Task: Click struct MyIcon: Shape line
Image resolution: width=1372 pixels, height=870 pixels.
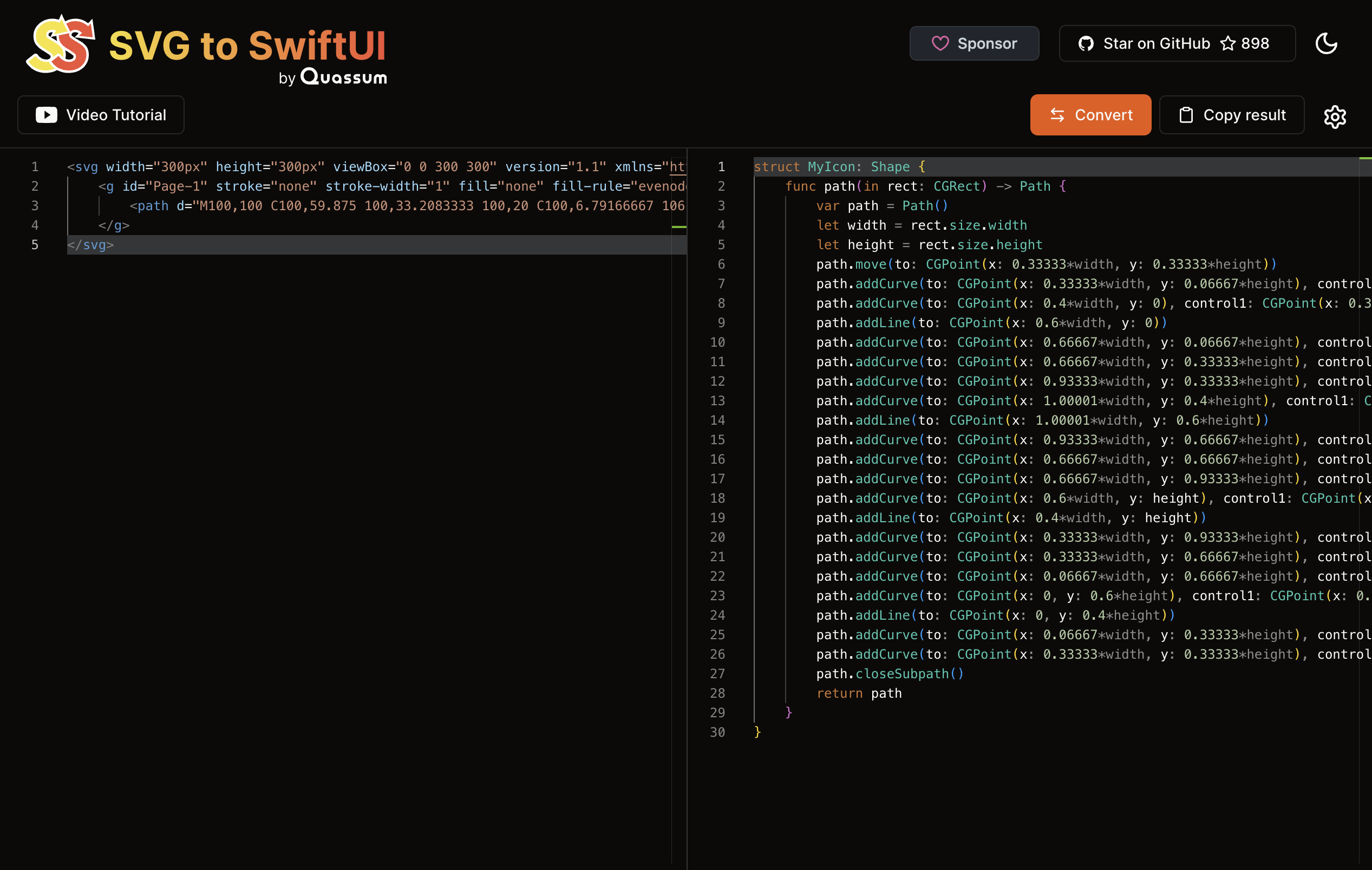Action: (x=839, y=166)
